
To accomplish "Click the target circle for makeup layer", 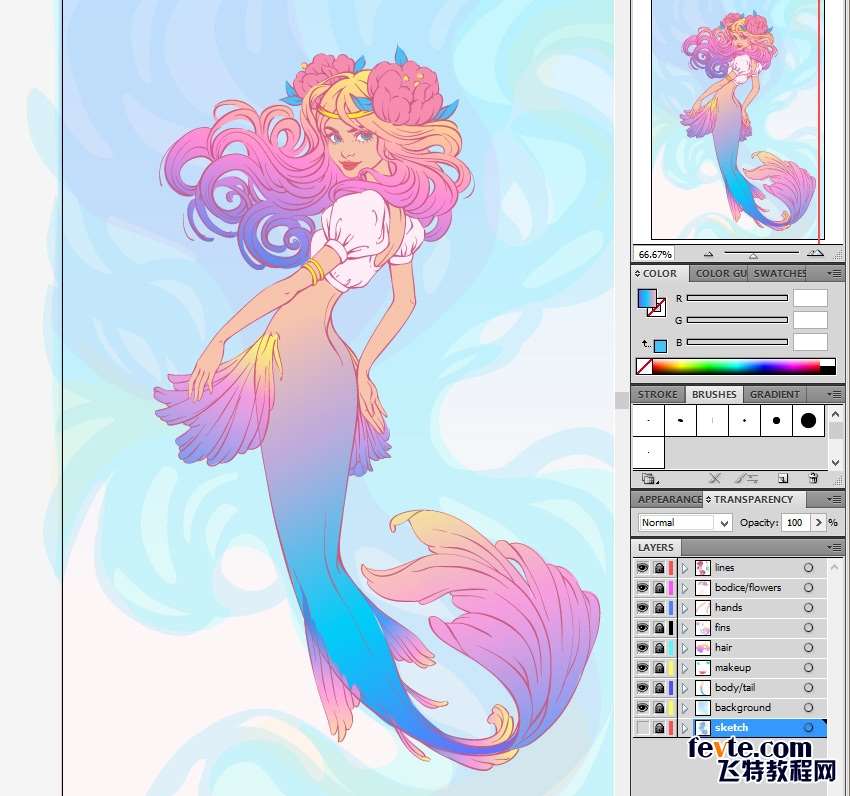I will point(808,667).
